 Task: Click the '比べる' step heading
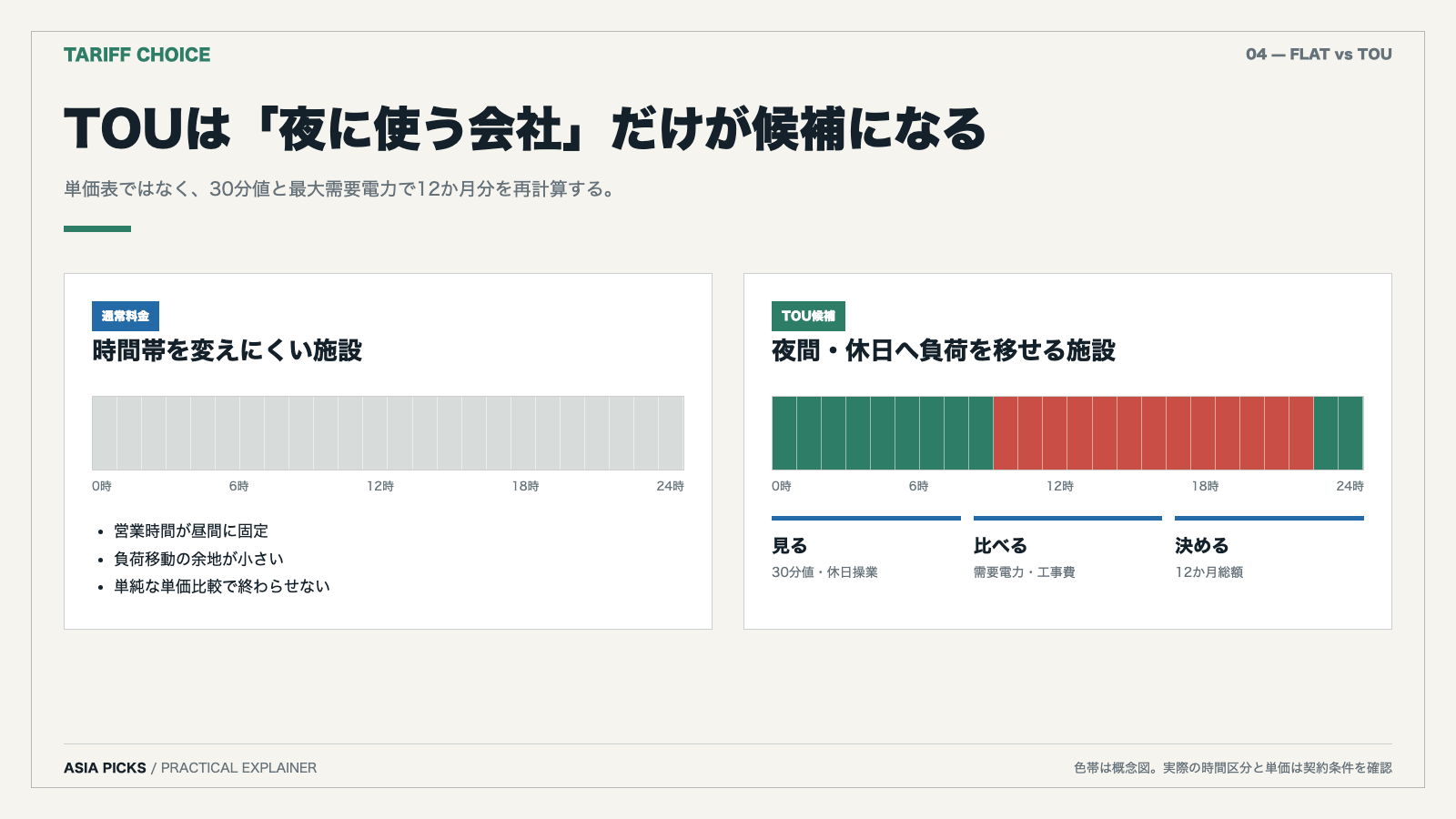[x=1000, y=546]
